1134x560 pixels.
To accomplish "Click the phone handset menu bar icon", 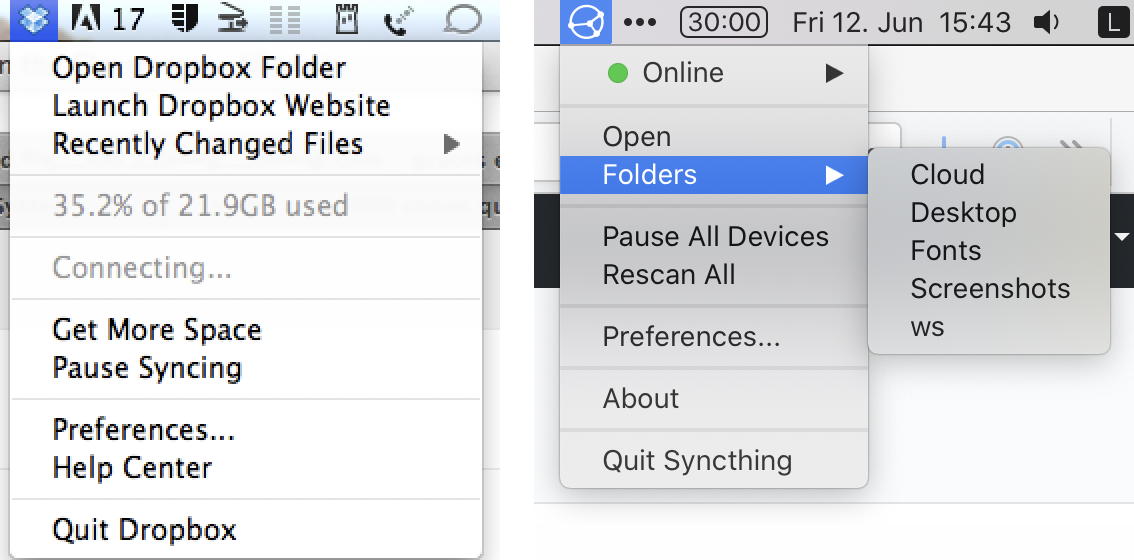I will [401, 19].
